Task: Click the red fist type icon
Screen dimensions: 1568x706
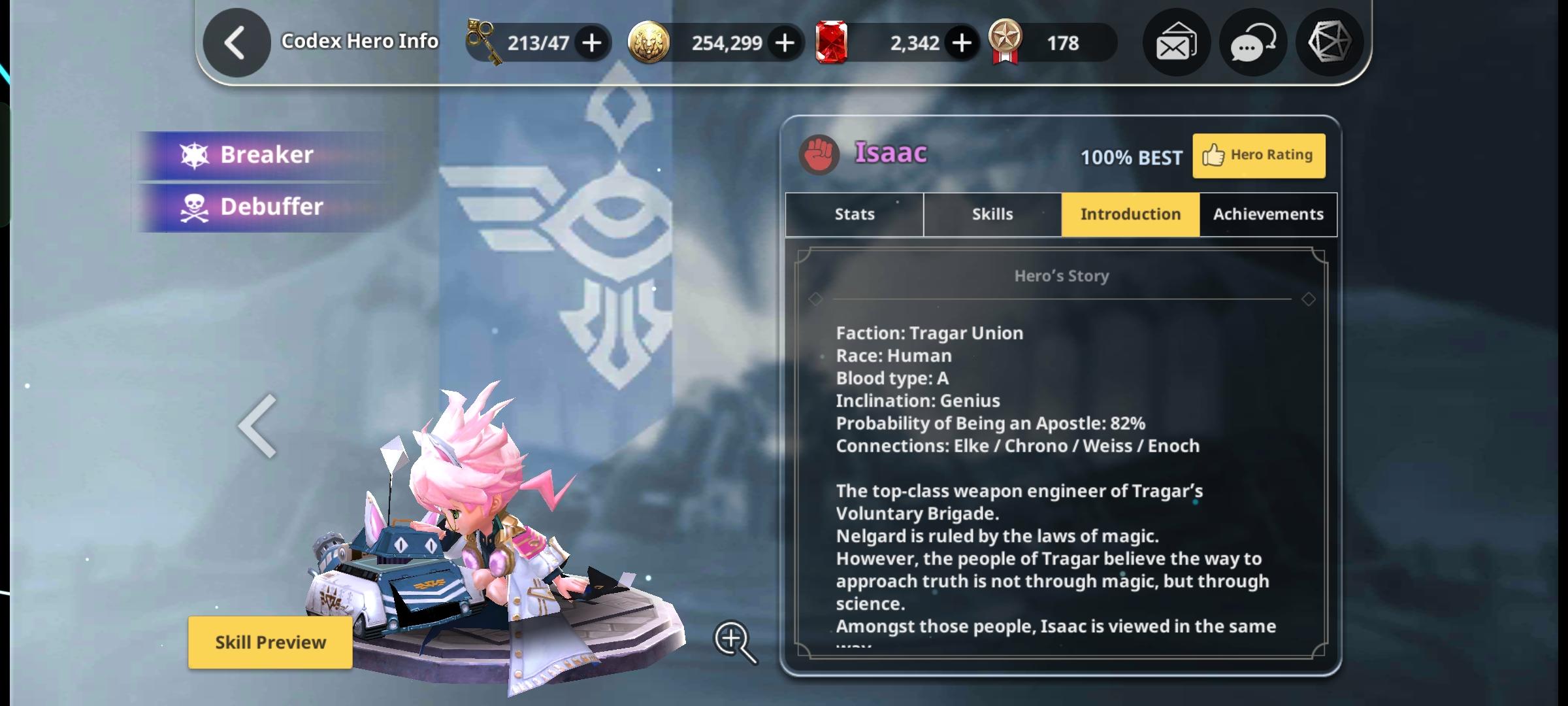Action: [819, 155]
